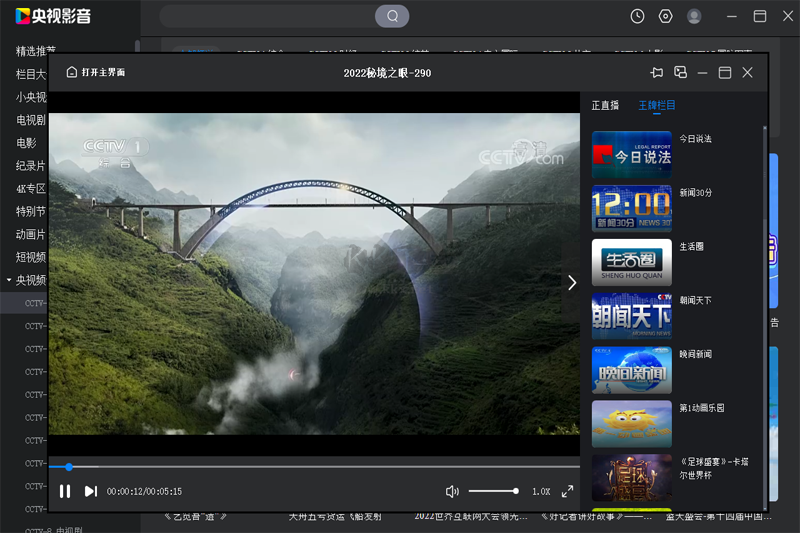Viewport: 800px width, 533px height.
Task: Open user account avatar icon
Action: (694, 16)
